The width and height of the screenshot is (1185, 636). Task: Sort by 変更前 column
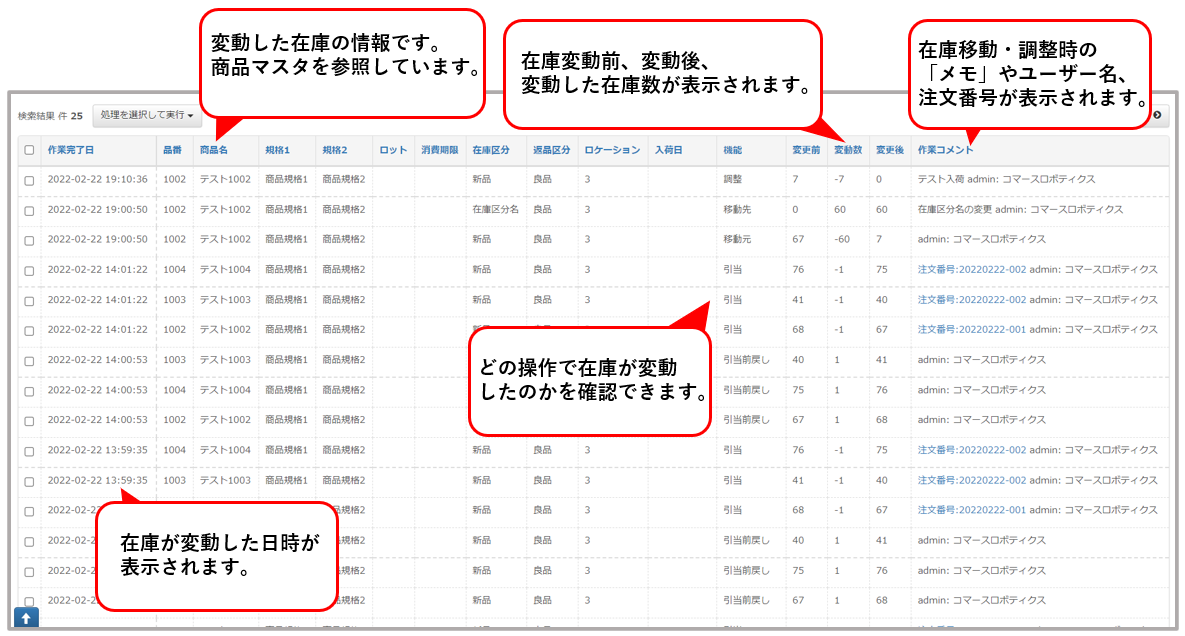pos(806,150)
